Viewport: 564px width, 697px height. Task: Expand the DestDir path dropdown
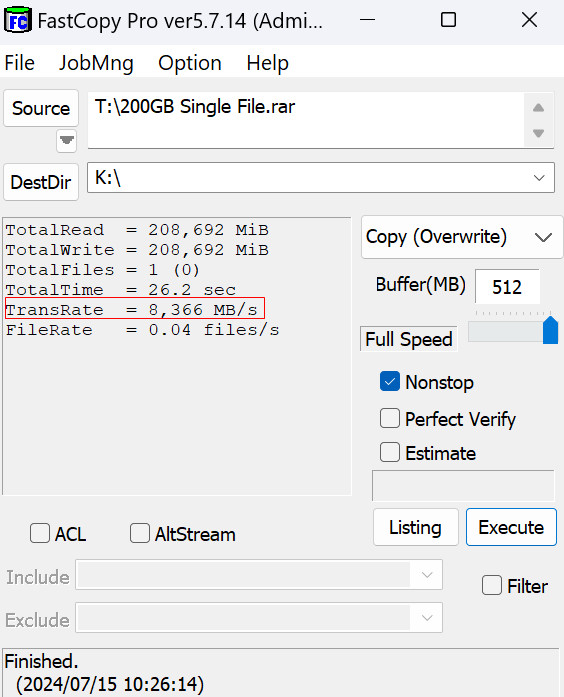tap(539, 178)
